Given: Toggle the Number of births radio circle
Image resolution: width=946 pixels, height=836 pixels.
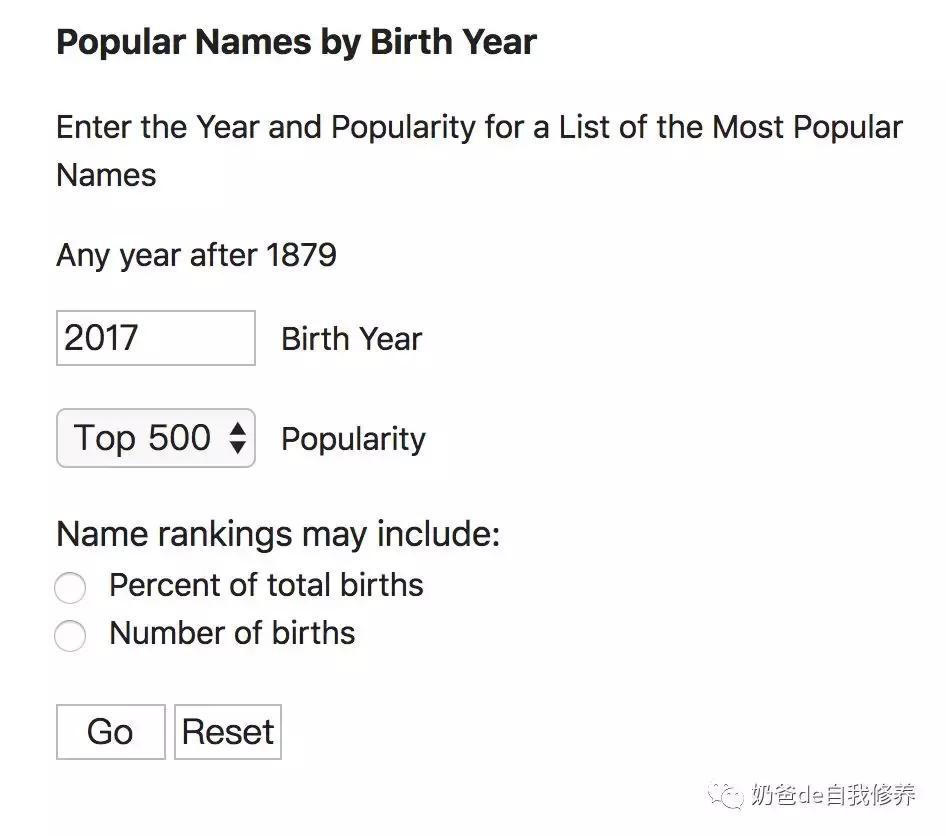Looking at the screenshot, I should (70, 636).
